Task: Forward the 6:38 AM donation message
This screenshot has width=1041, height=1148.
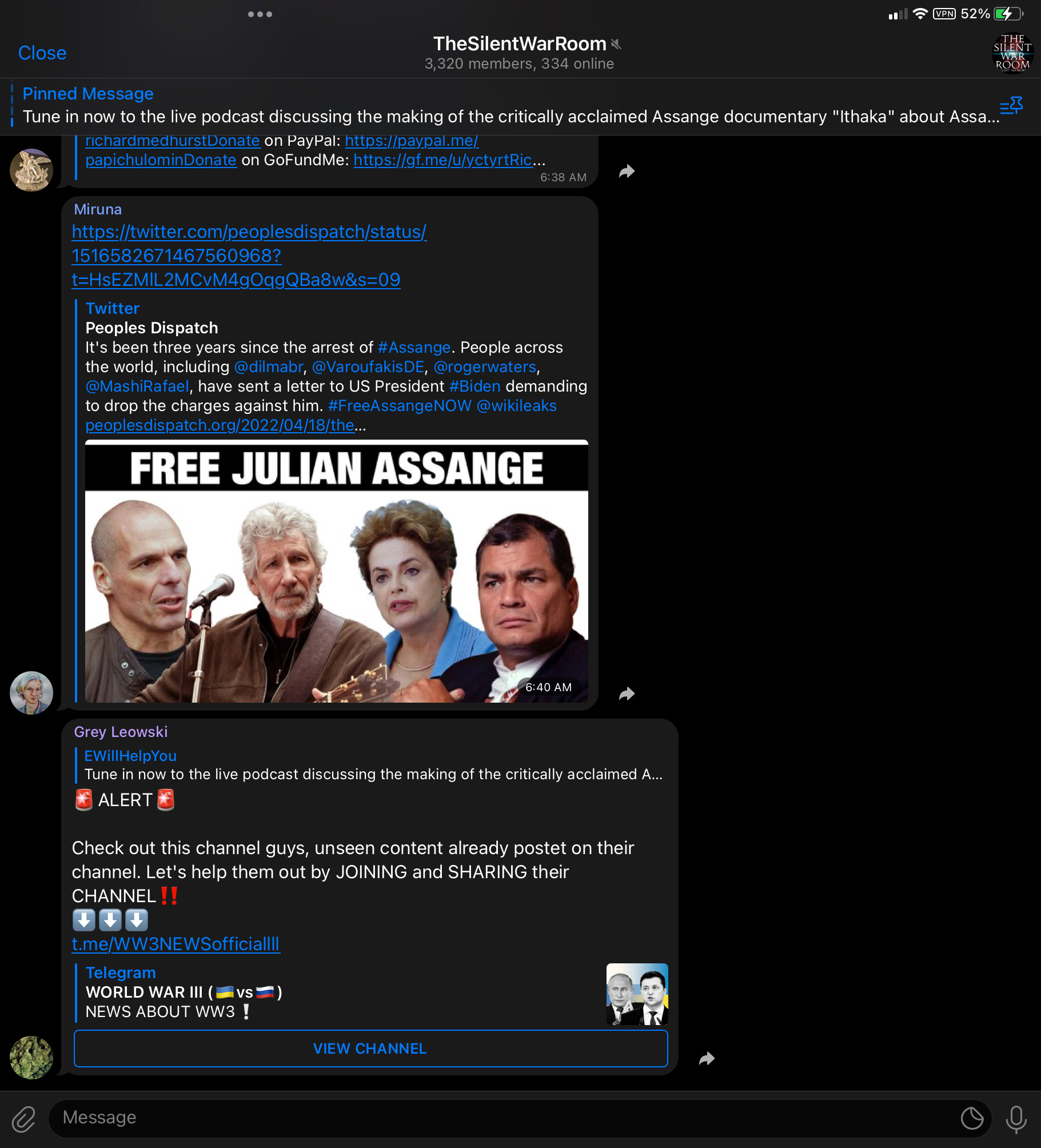Action: pos(627,171)
